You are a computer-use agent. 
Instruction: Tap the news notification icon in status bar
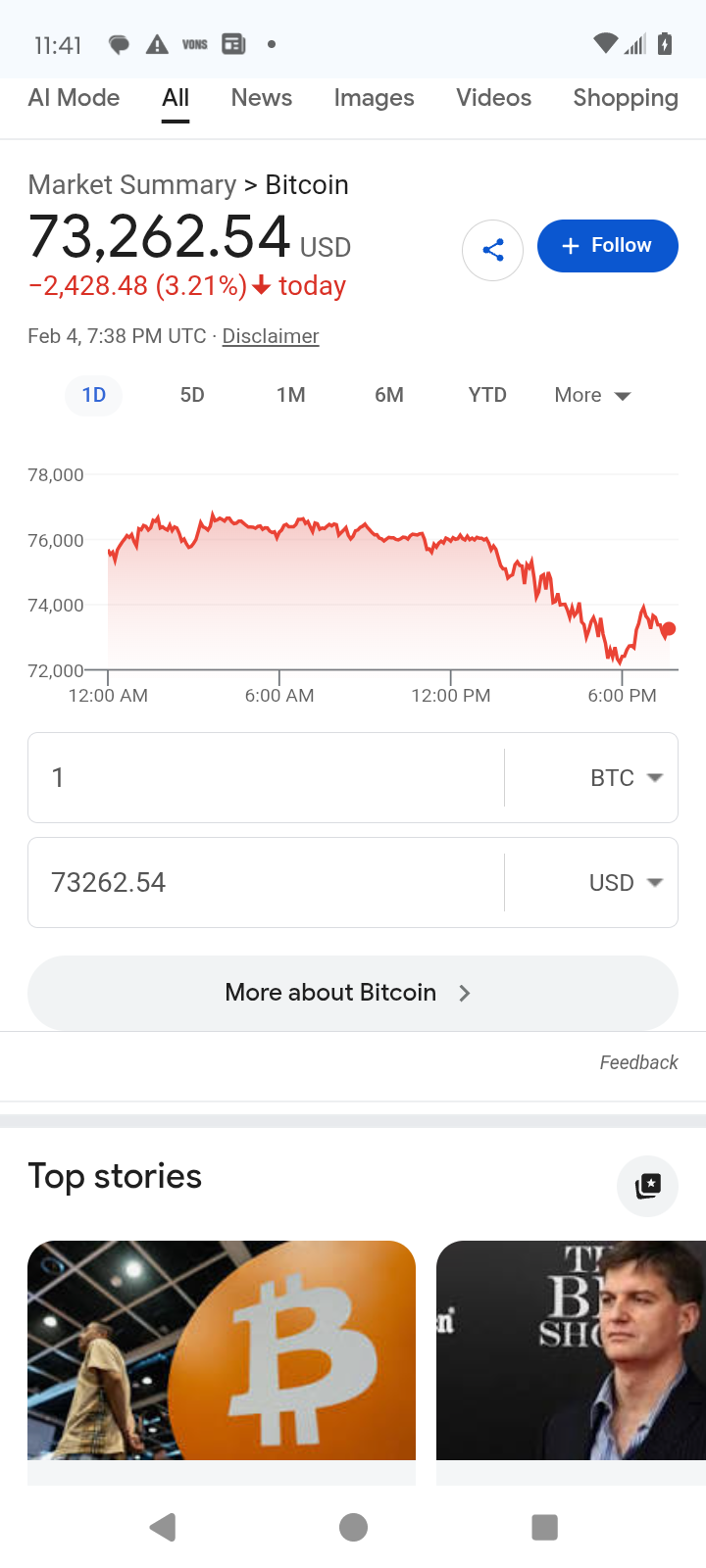pos(233,44)
